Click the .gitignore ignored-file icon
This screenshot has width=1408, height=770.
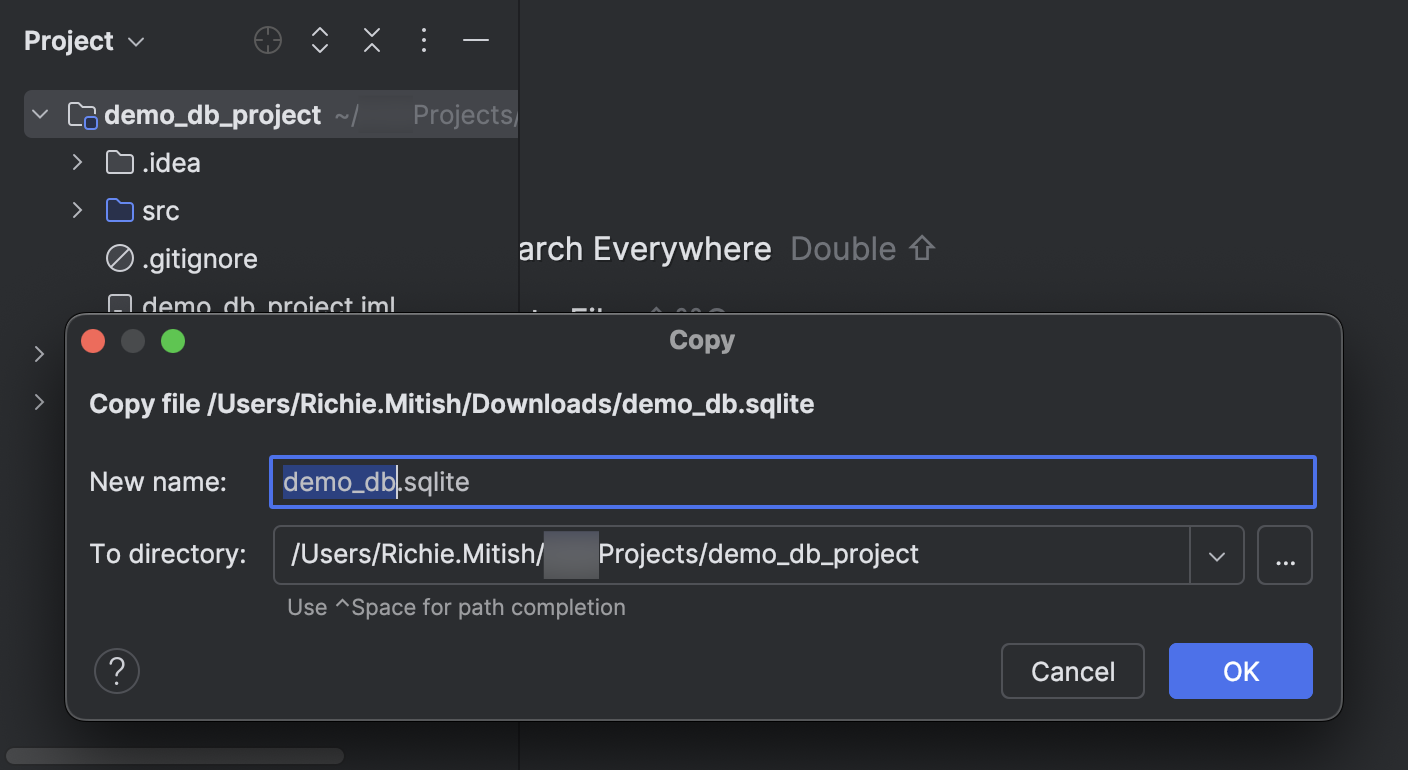point(118,258)
